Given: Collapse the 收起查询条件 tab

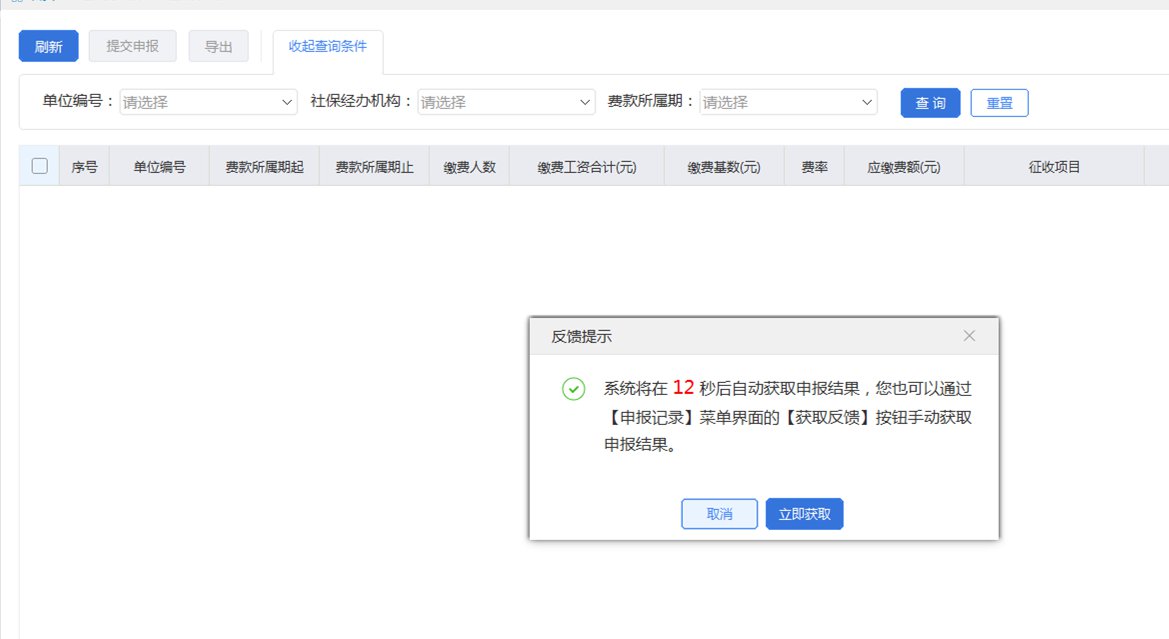Looking at the screenshot, I should click(x=327, y=46).
